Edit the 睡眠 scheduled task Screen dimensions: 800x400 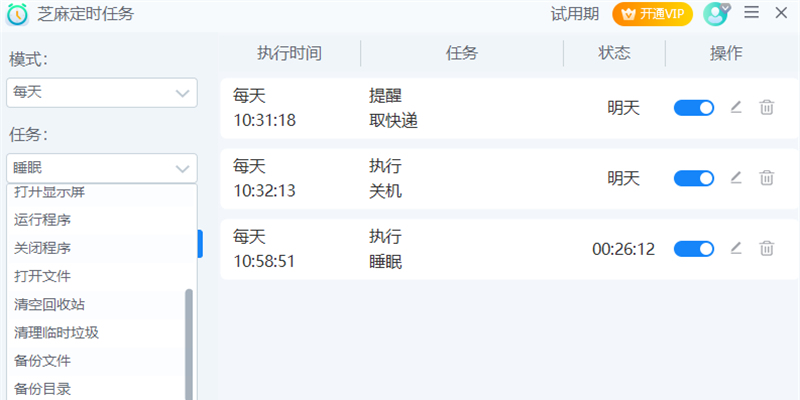pyautogui.click(x=736, y=248)
